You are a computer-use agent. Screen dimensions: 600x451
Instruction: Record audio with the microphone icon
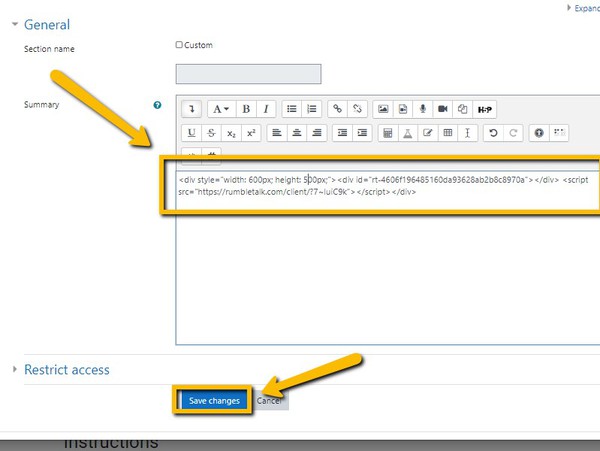[x=422, y=108]
